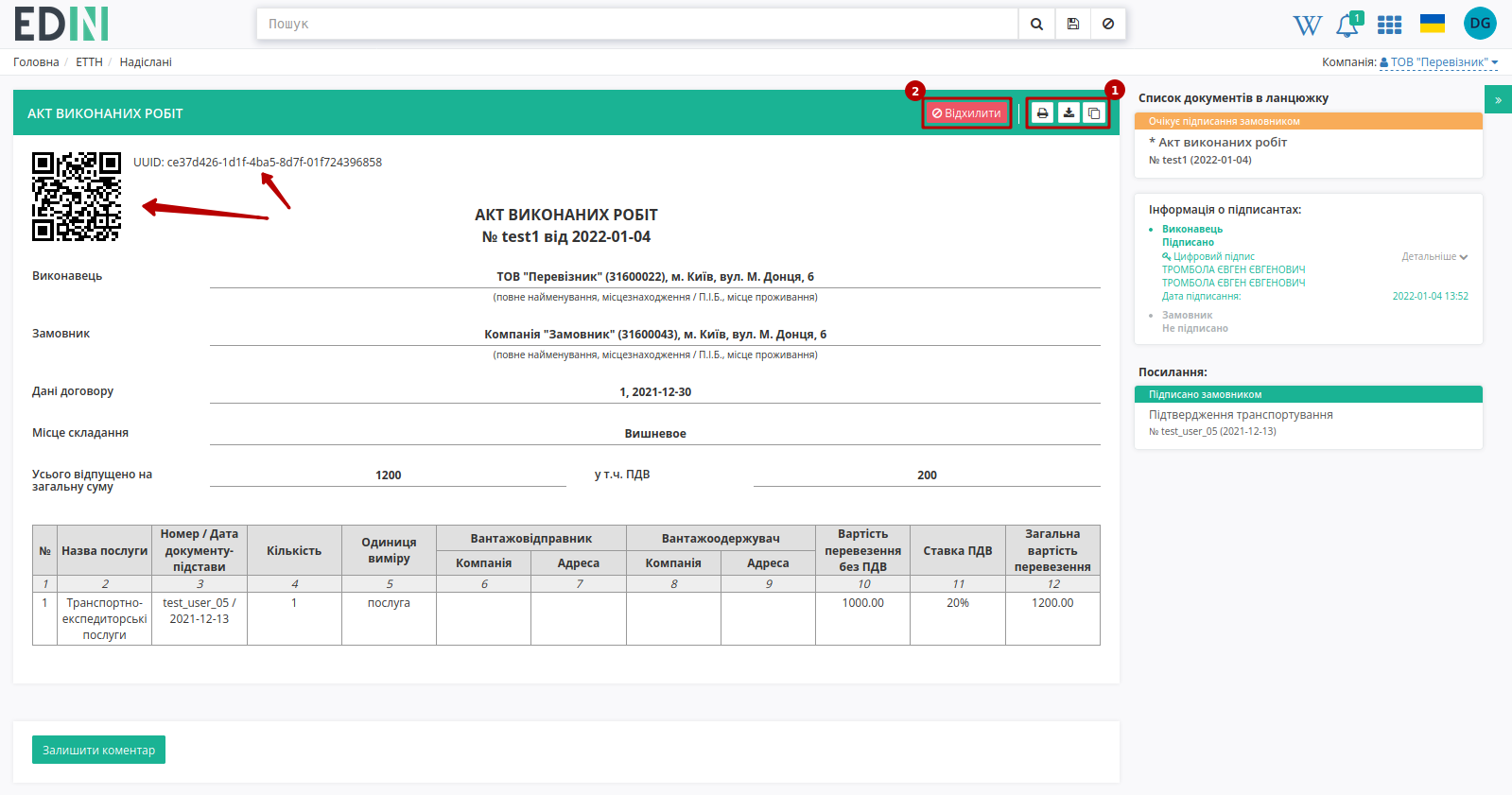
Task: Click the save search floppy icon
Action: click(1073, 25)
